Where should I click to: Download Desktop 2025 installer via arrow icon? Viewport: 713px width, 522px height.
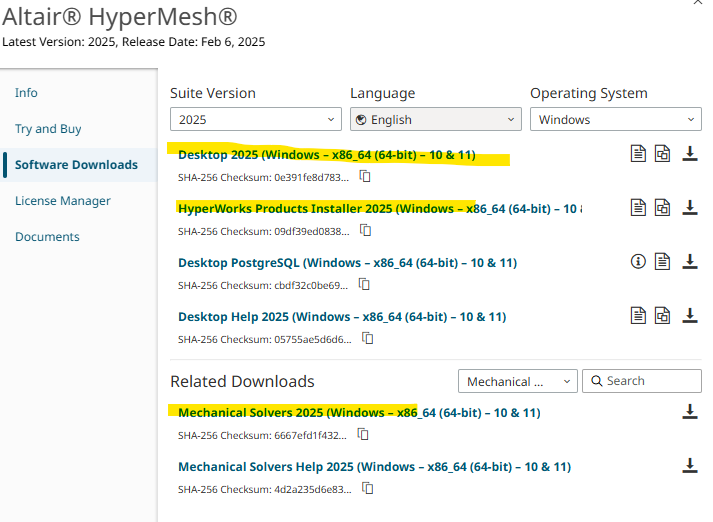(690, 154)
